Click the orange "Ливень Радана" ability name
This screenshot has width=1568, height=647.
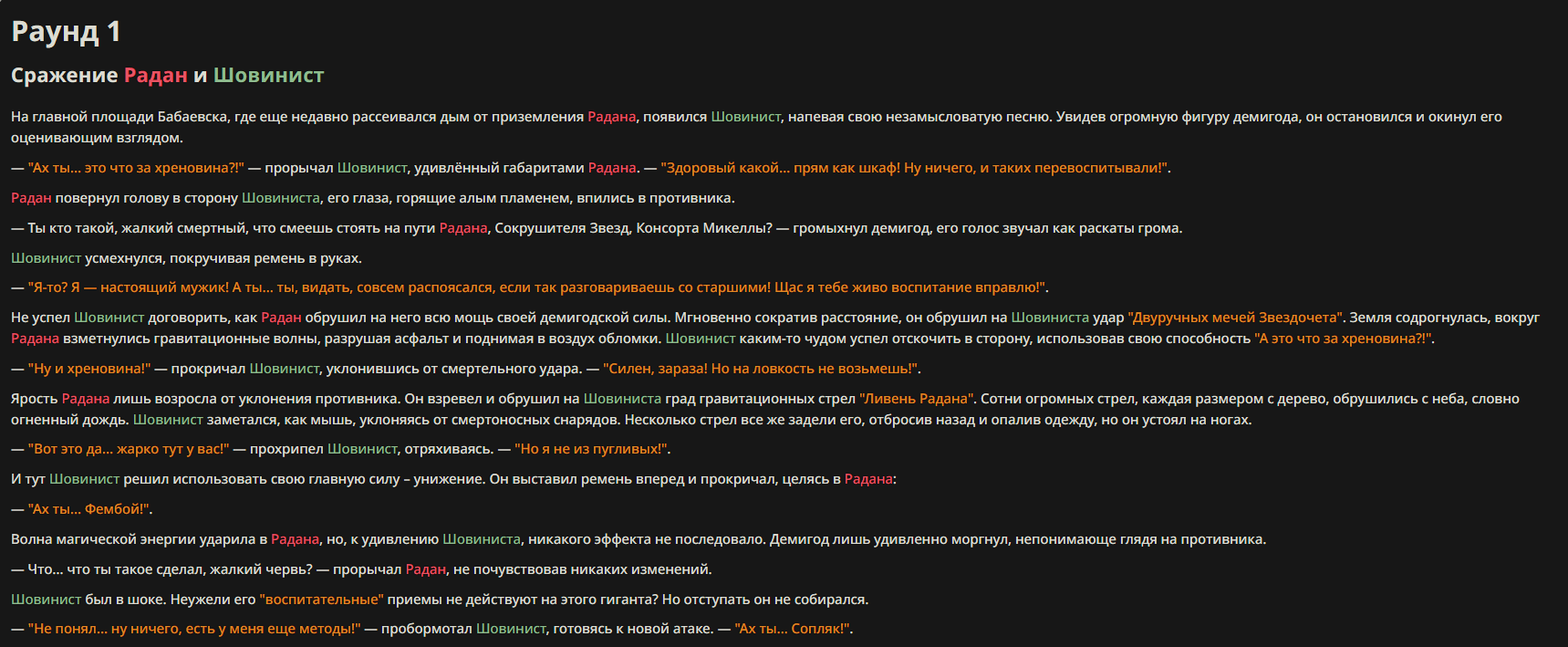tap(918, 399)
